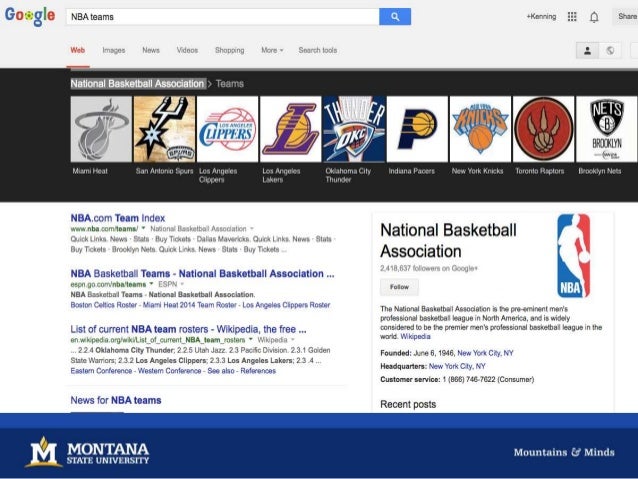
Task: Click the blue search magnifier button
Action: (395, 17)
